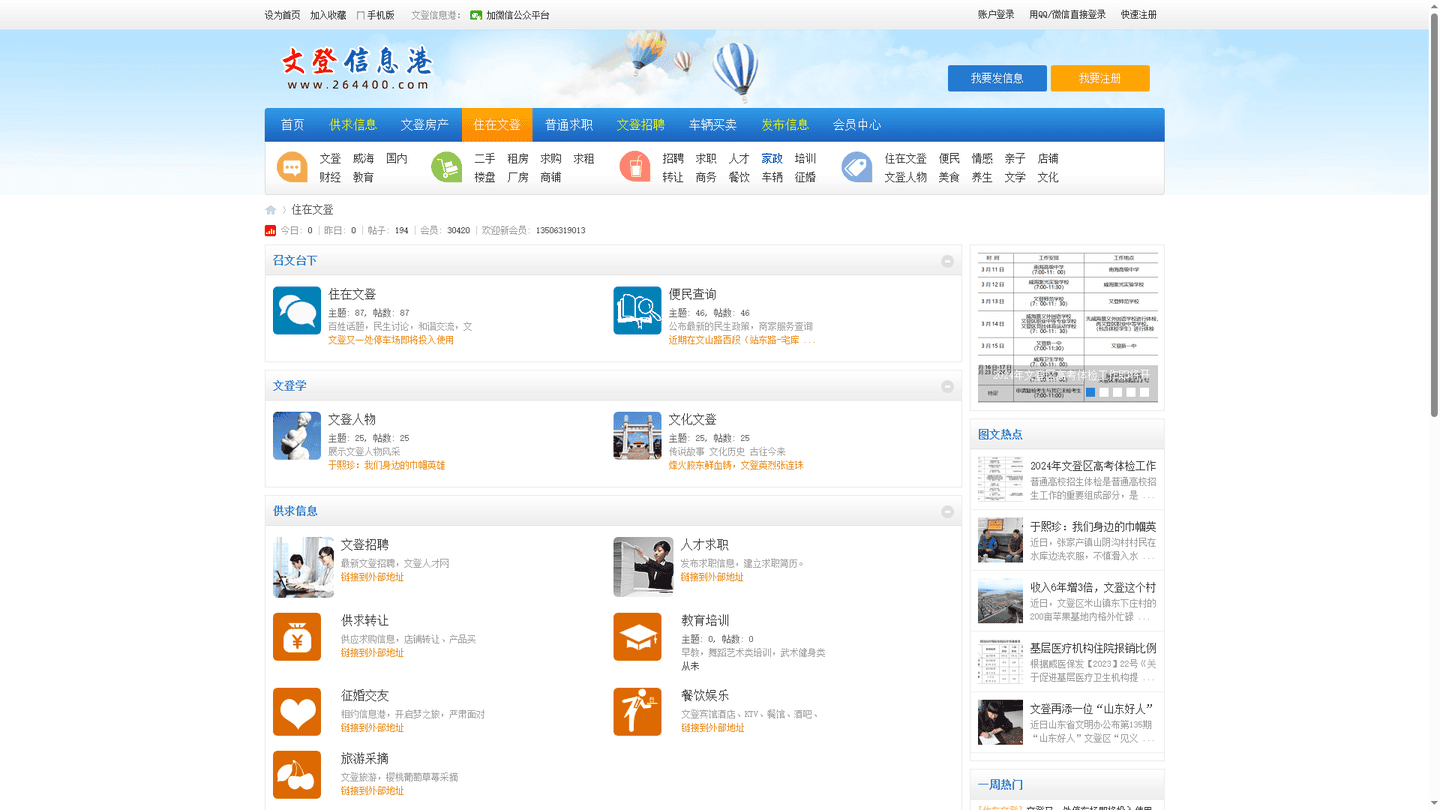The image size is (1440, 810).
Task: Click the 收入6年增3倍 article thumbnail
Action: coord(1000,601)
